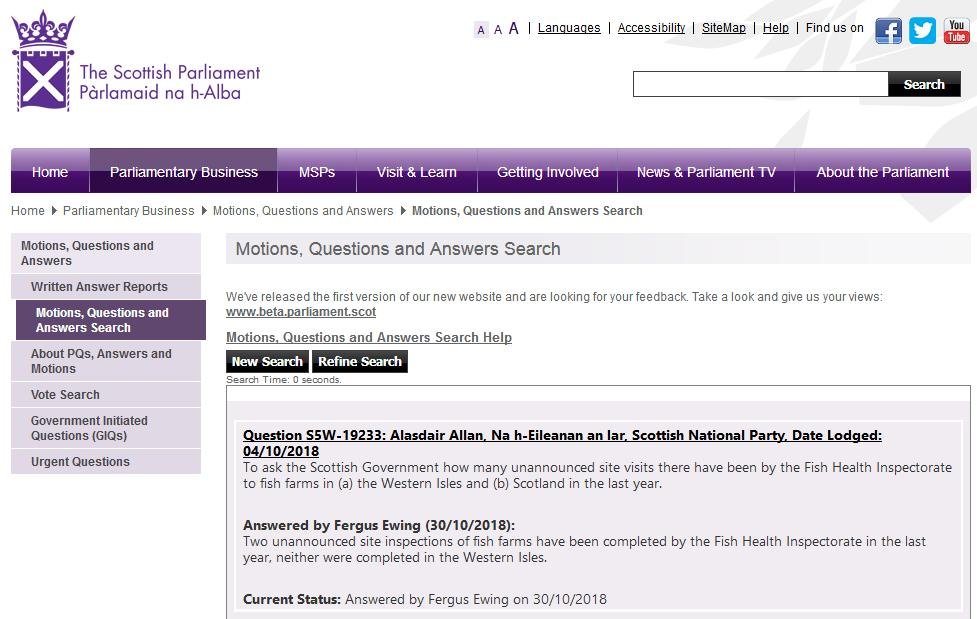The width and height of the screenshot is (977, 619).
Task: Select the largest text size A
Action: (514, 29)
